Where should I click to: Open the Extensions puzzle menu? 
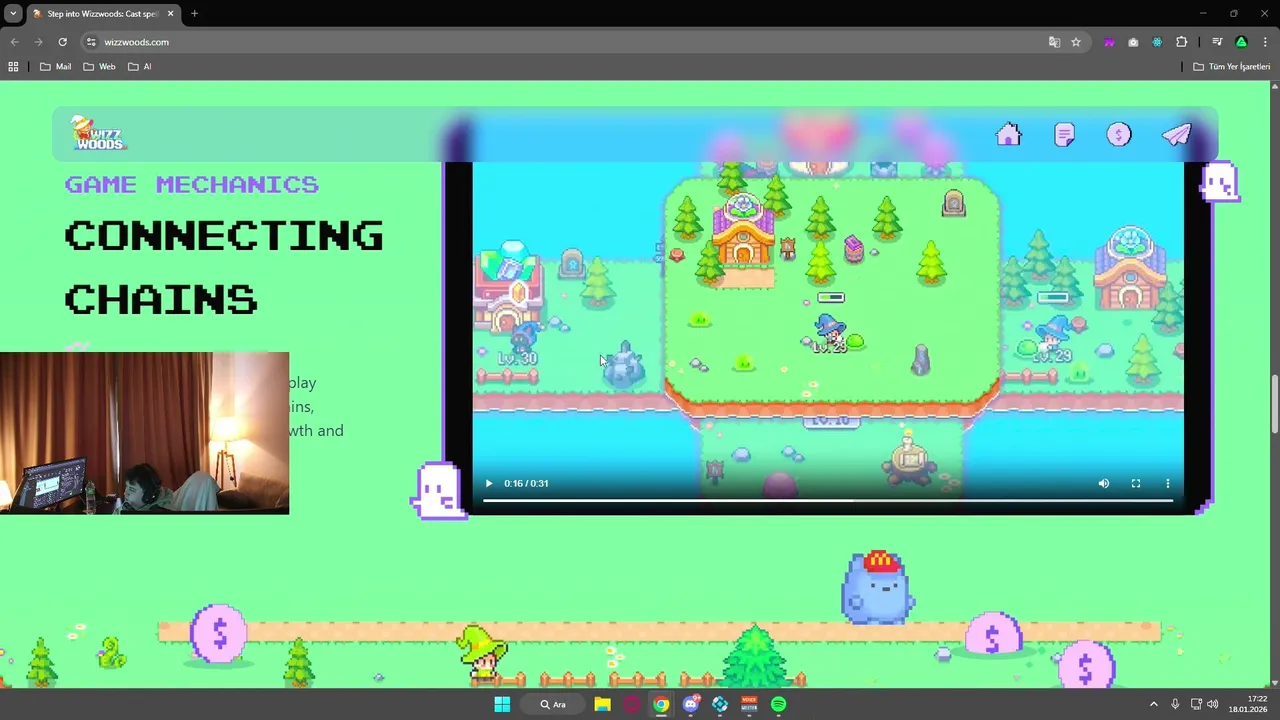pyautogui.click(x=1182, y=42)
